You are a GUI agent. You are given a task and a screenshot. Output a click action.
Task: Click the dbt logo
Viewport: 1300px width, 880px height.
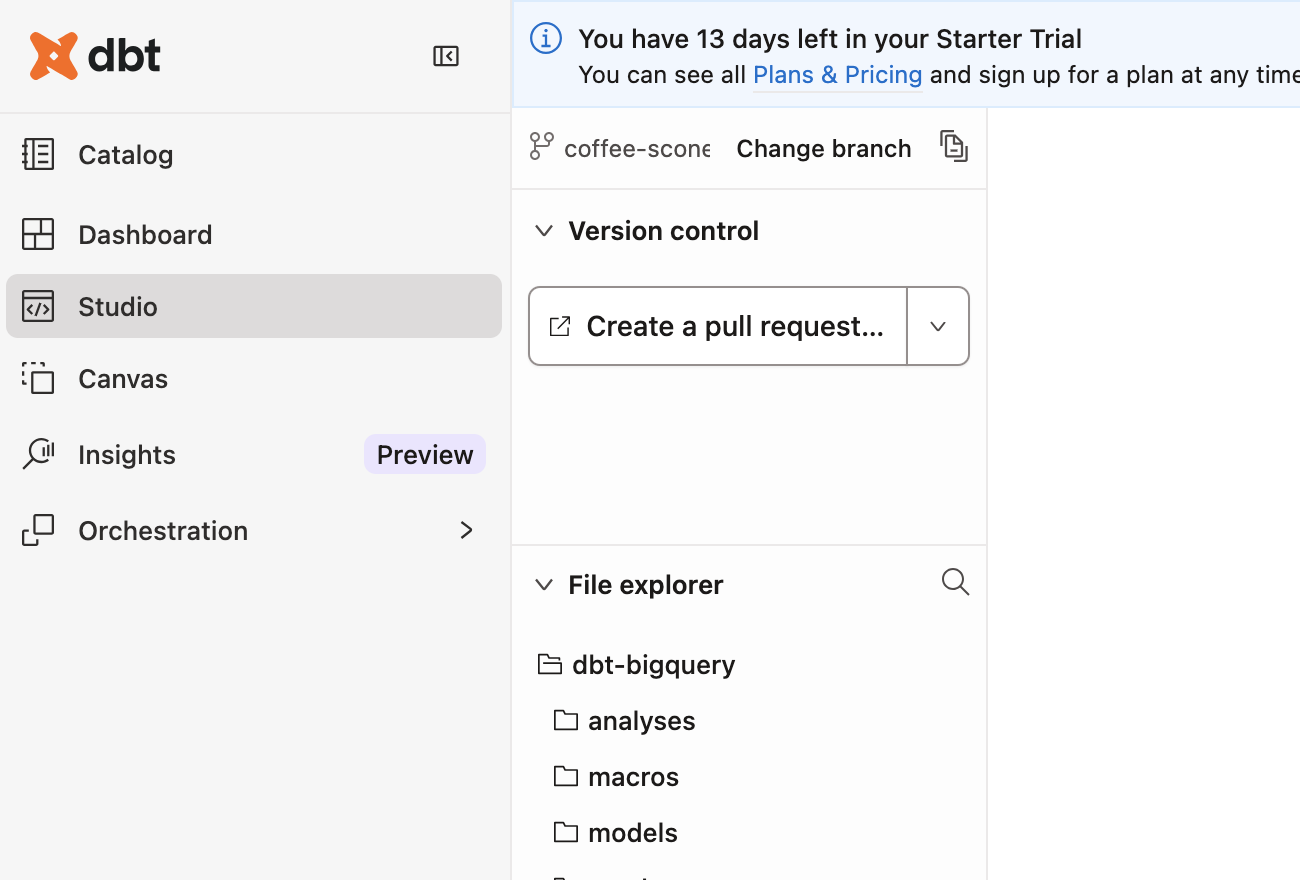point(95,55)
